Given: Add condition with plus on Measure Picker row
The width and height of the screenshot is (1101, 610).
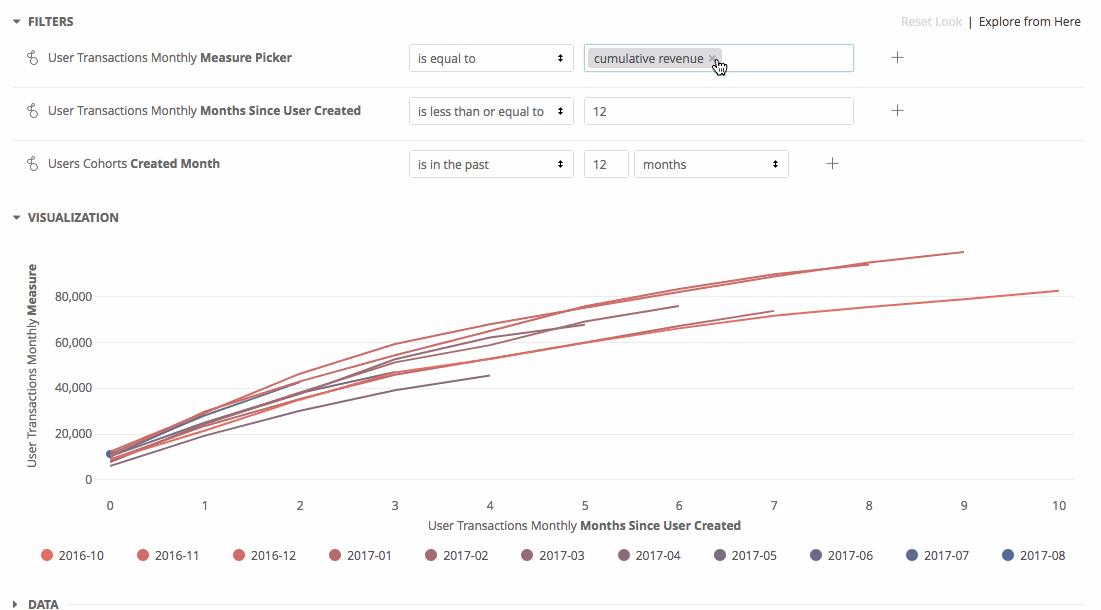Looking at the screenshot, I should [897, 58].
